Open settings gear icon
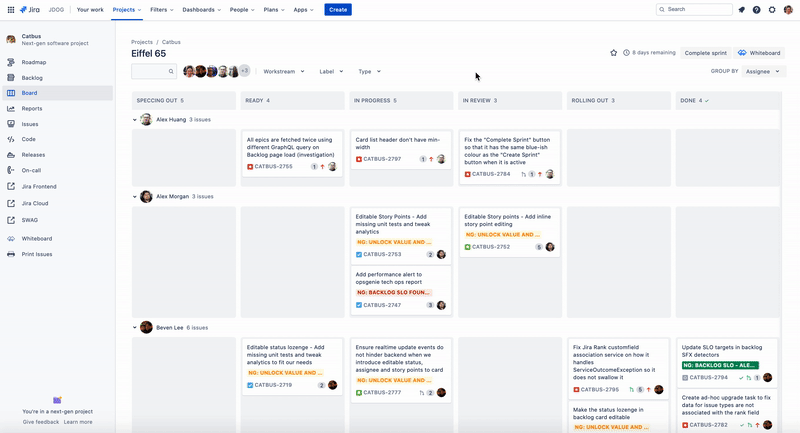The height and width of the screenshot is (433, 800). (772, 10)
